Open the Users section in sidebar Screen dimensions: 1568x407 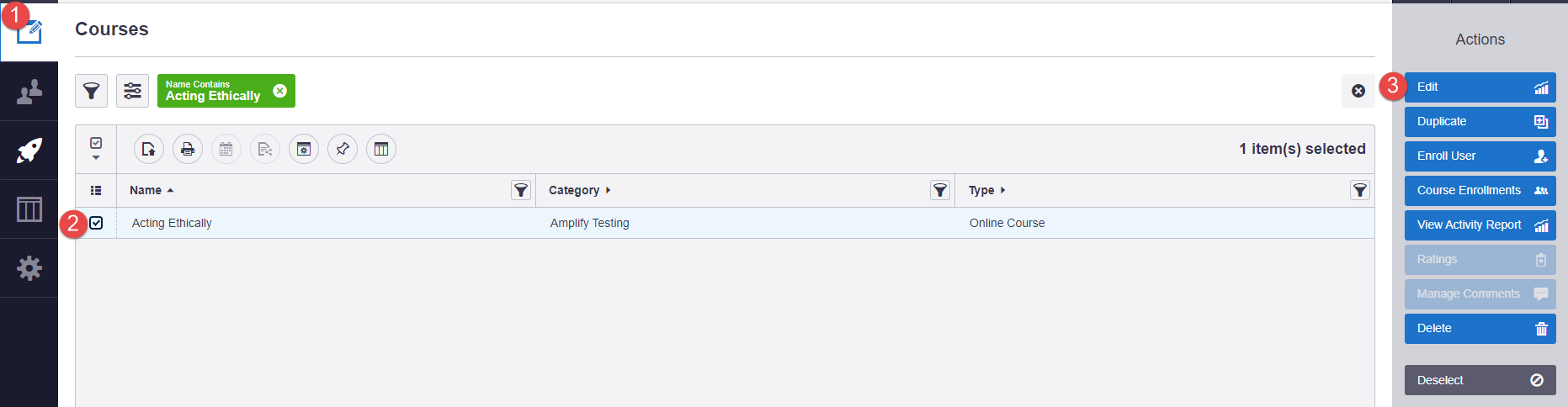tap(29, 91)
